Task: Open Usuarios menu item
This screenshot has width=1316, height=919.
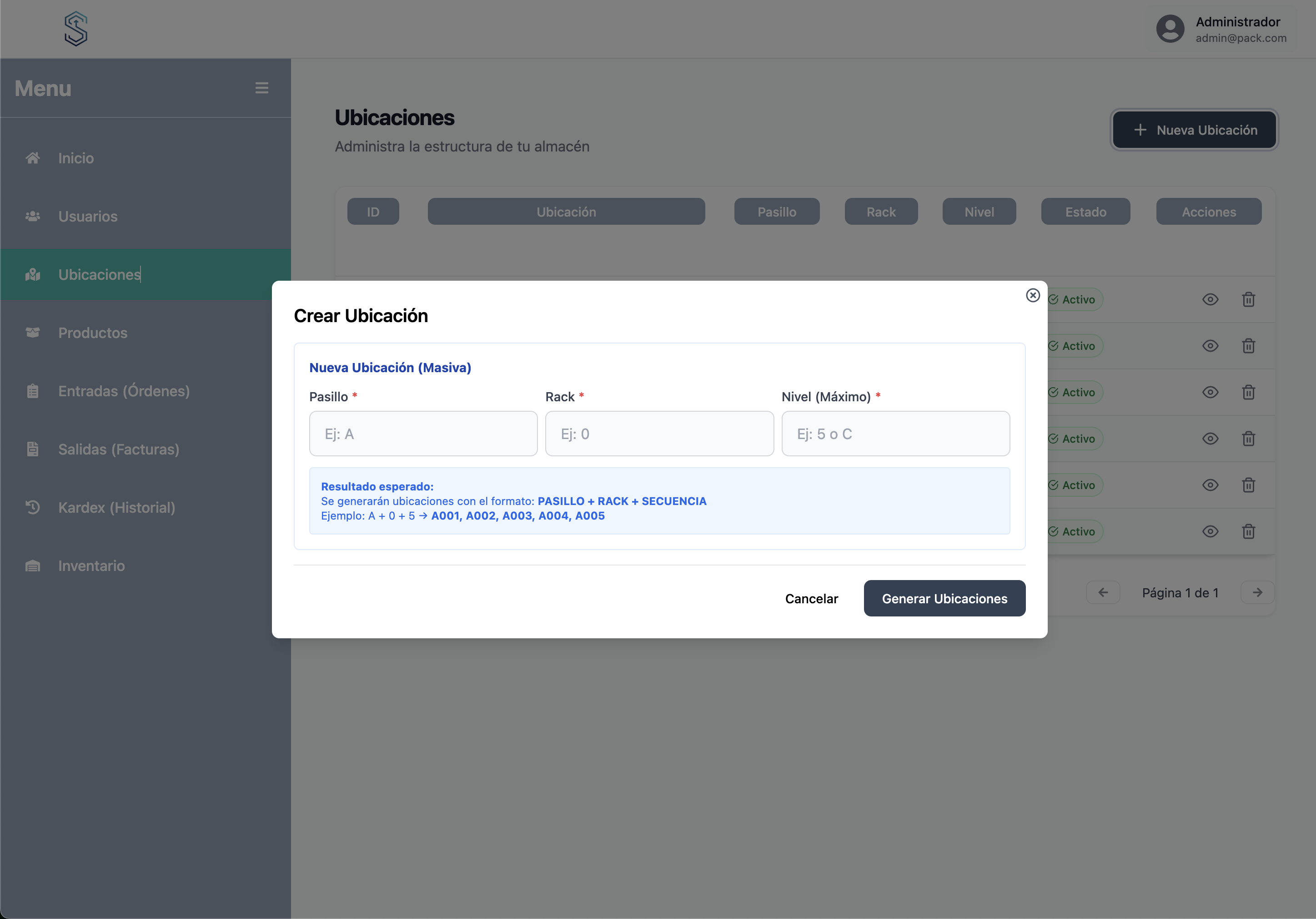Action: (x=88, y=216)
